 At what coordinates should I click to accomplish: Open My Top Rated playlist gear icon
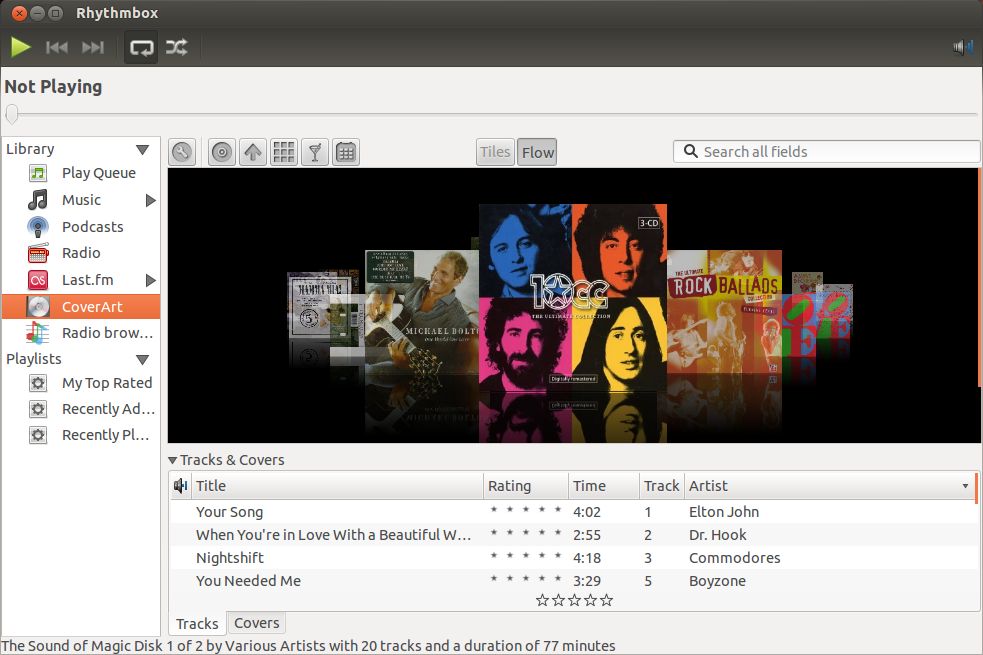tap(38, 383)
